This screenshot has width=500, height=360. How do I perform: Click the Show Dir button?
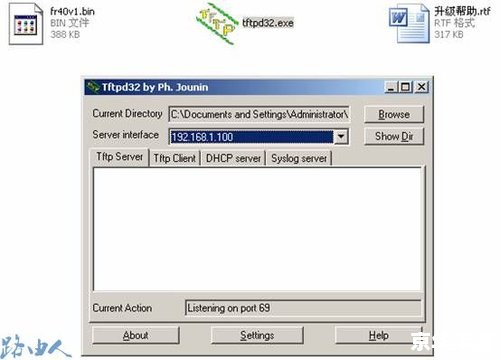click(x=394, y=136)
